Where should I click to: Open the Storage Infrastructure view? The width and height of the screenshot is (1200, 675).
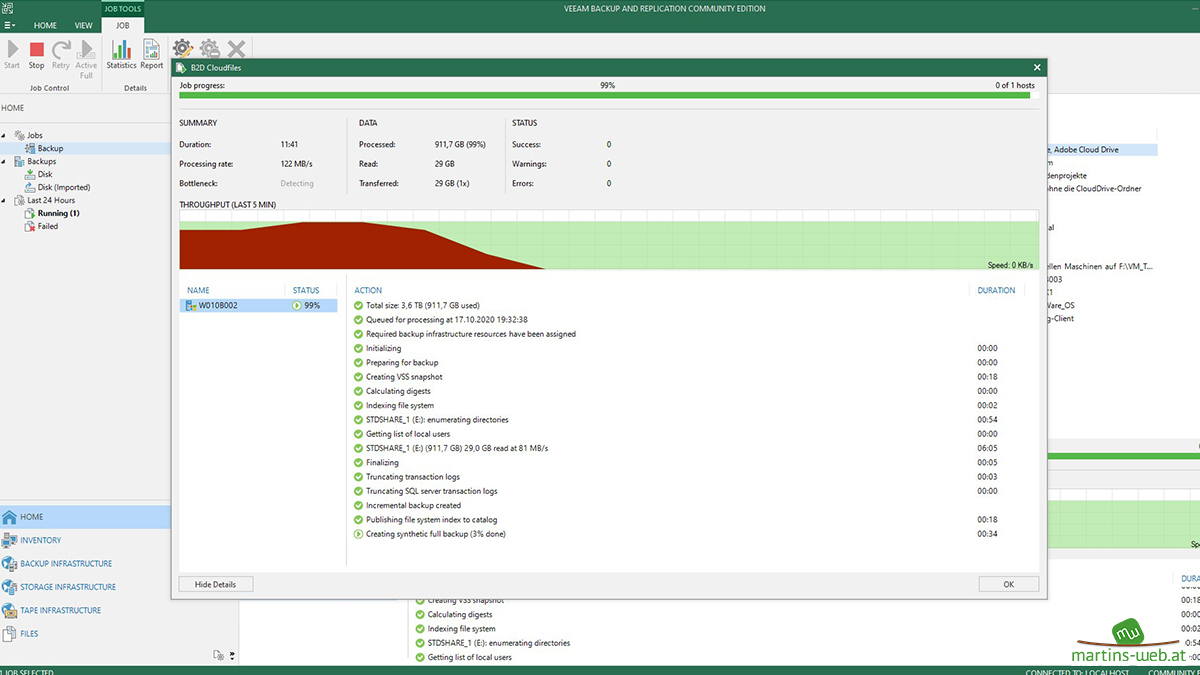pos(85,587)
